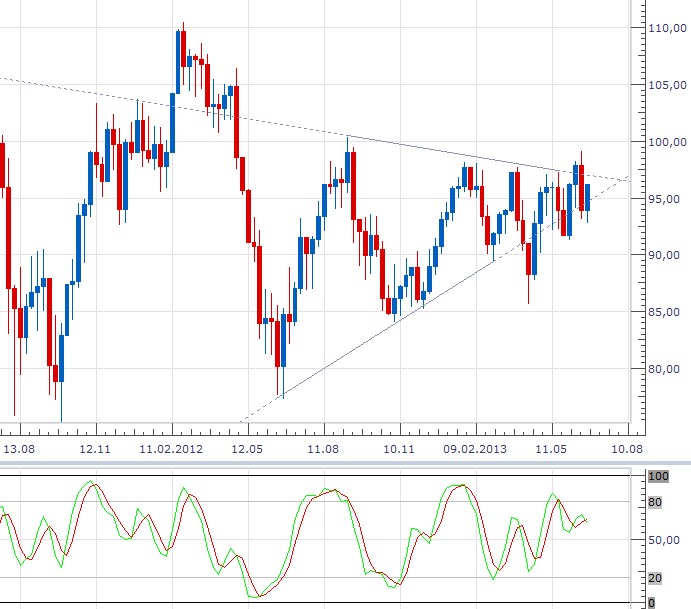Image resolution: width=691 pixels, height=609 pixels.
Task: Click the 11.02.2012 date label
Action: (x=171, y=449)
